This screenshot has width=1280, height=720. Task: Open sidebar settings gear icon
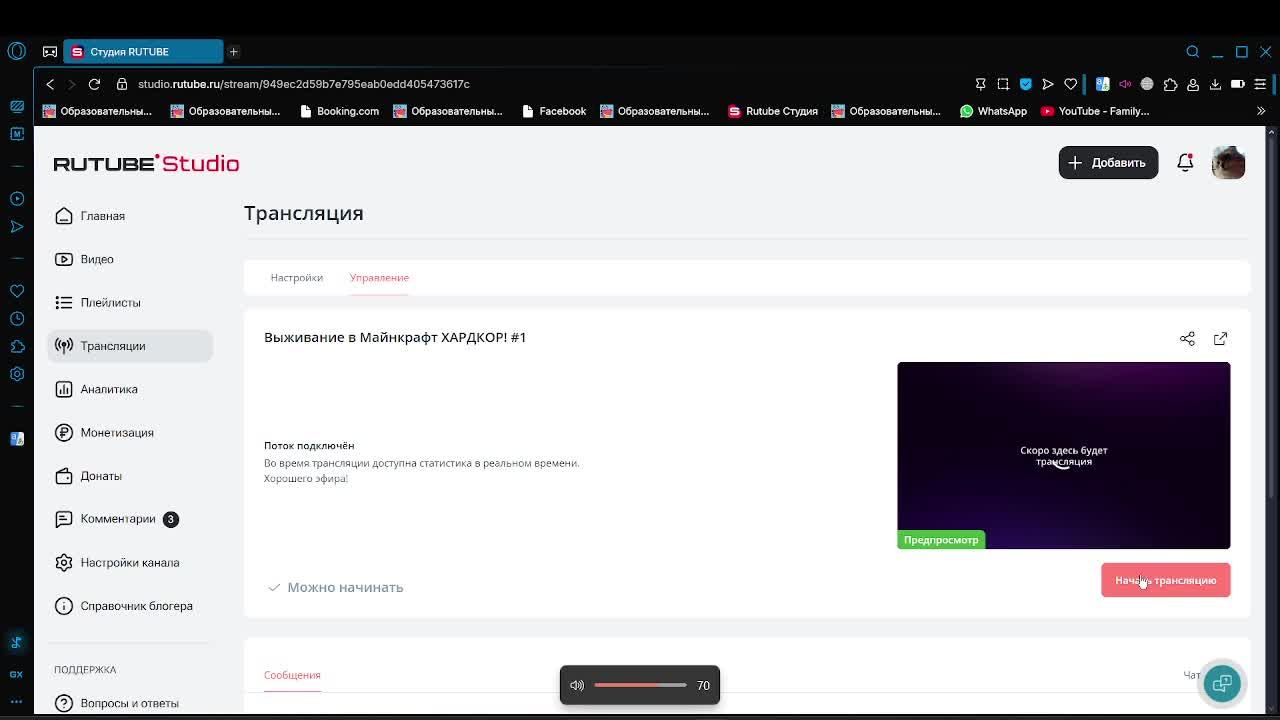[16, 374]
